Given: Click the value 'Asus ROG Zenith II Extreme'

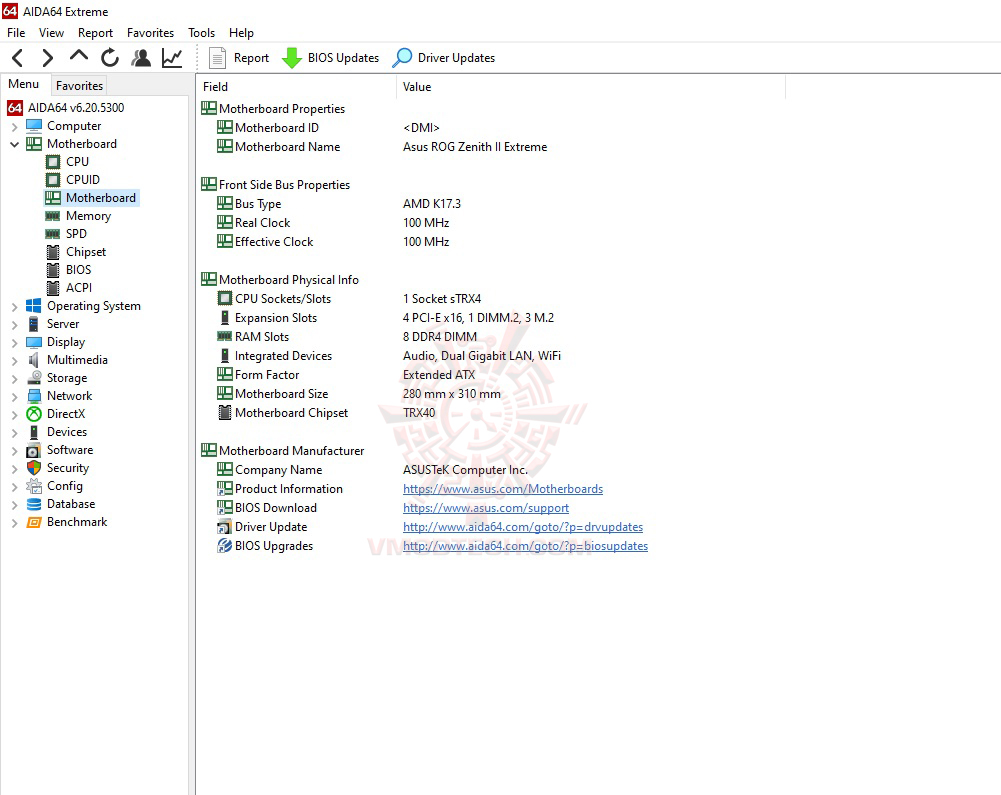Looking at the screenshot, I should (475, 147).
